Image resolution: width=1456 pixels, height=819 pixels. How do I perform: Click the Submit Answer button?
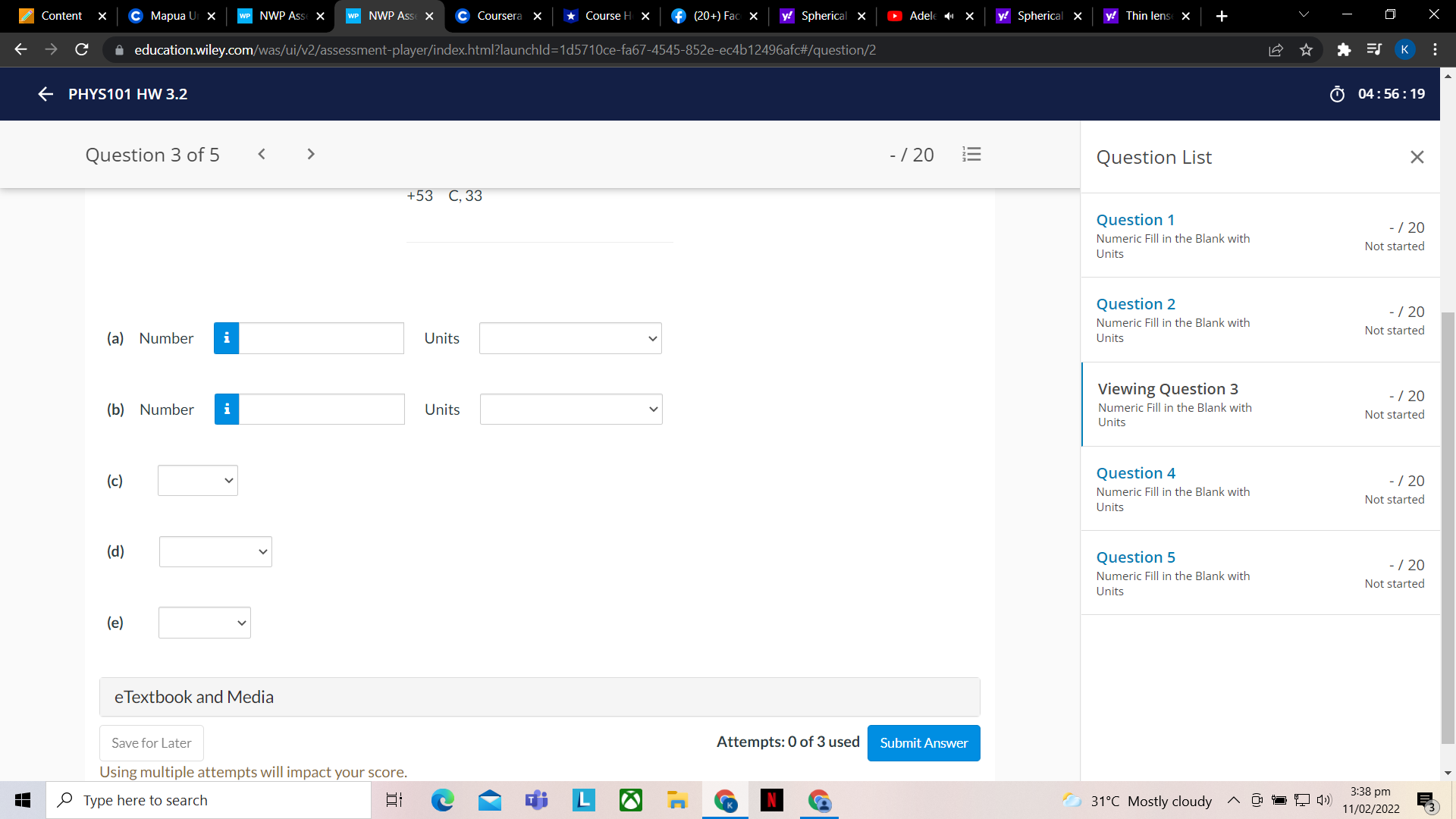click(923, 743)
